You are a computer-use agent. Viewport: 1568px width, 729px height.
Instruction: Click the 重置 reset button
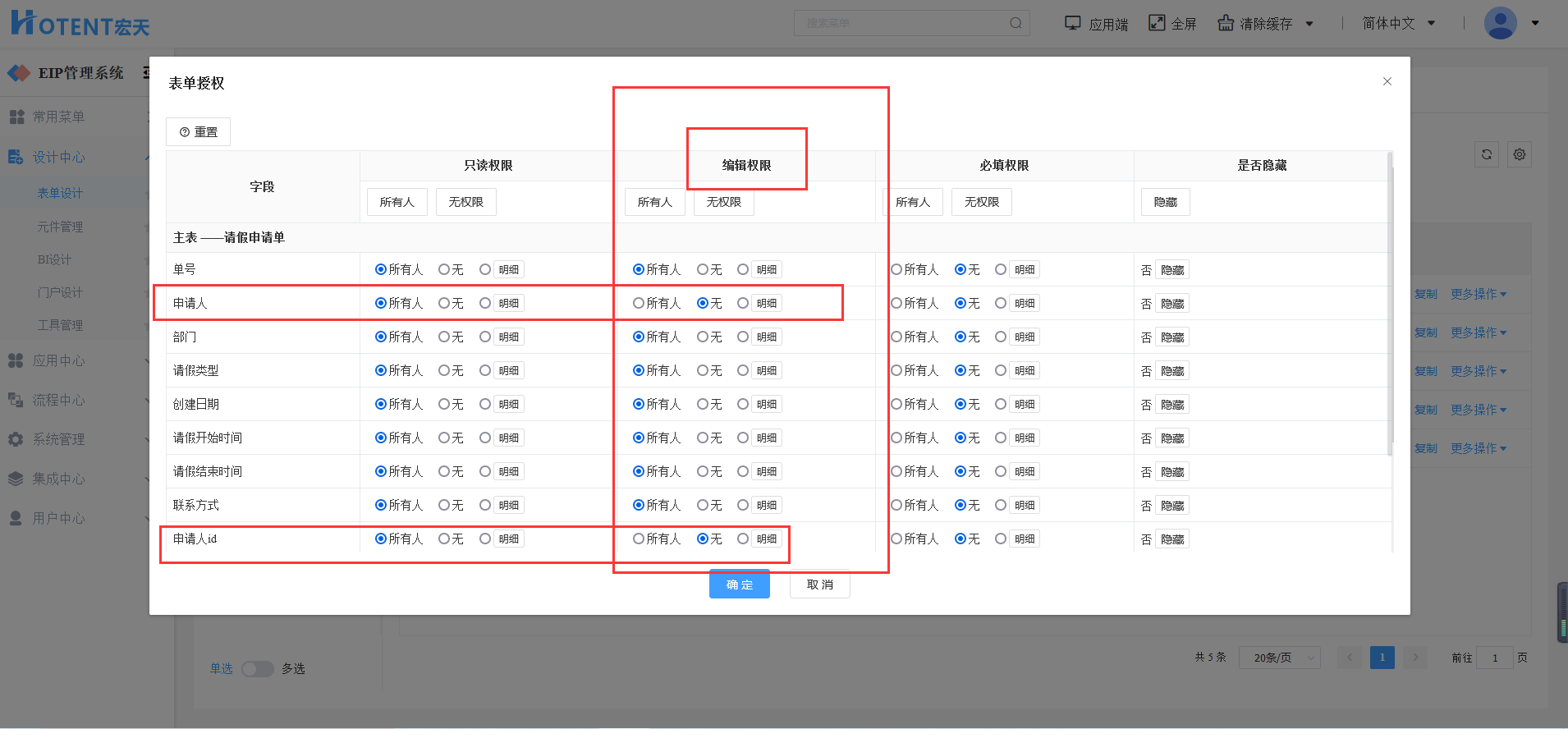coord(198,132)
